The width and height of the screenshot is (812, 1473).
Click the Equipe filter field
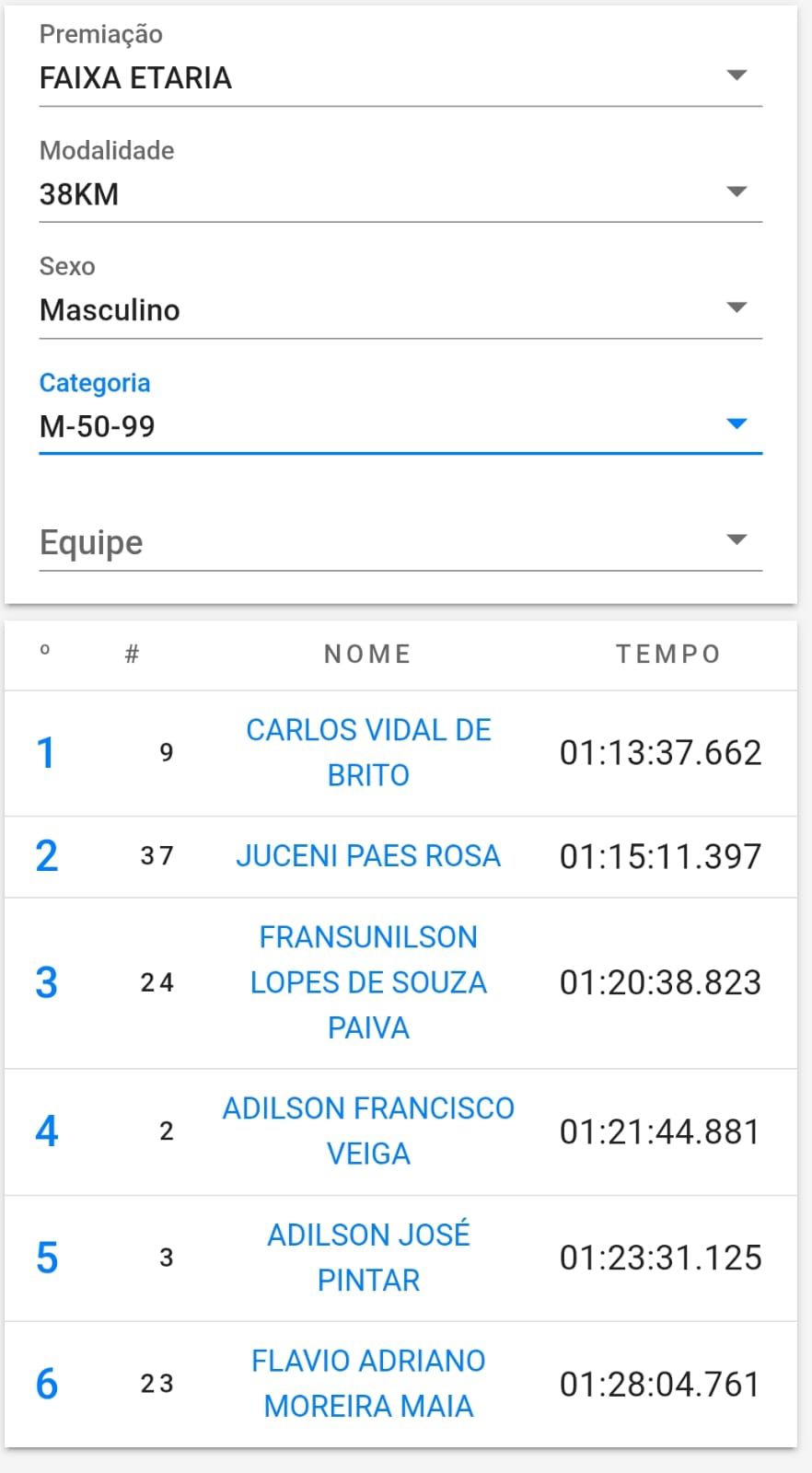(x=368, y=542)
